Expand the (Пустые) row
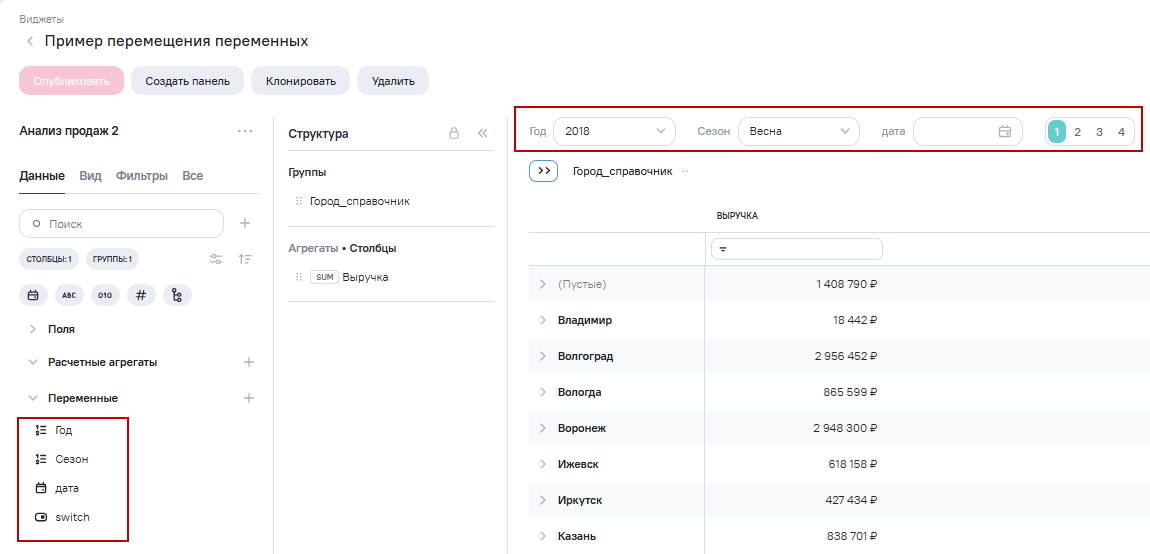Image resolution: width=1150 pixels, height=554 pixels. pyautogui.click(x=543, y=284)
